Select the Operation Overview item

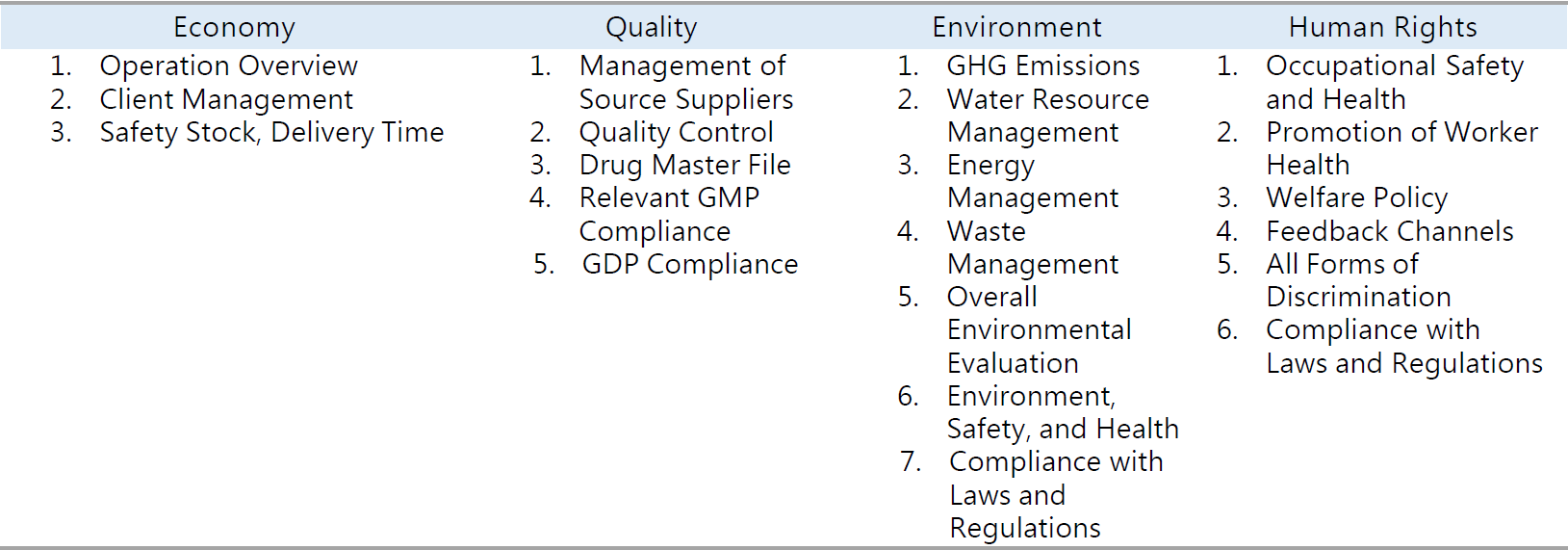tap(228, 65)
